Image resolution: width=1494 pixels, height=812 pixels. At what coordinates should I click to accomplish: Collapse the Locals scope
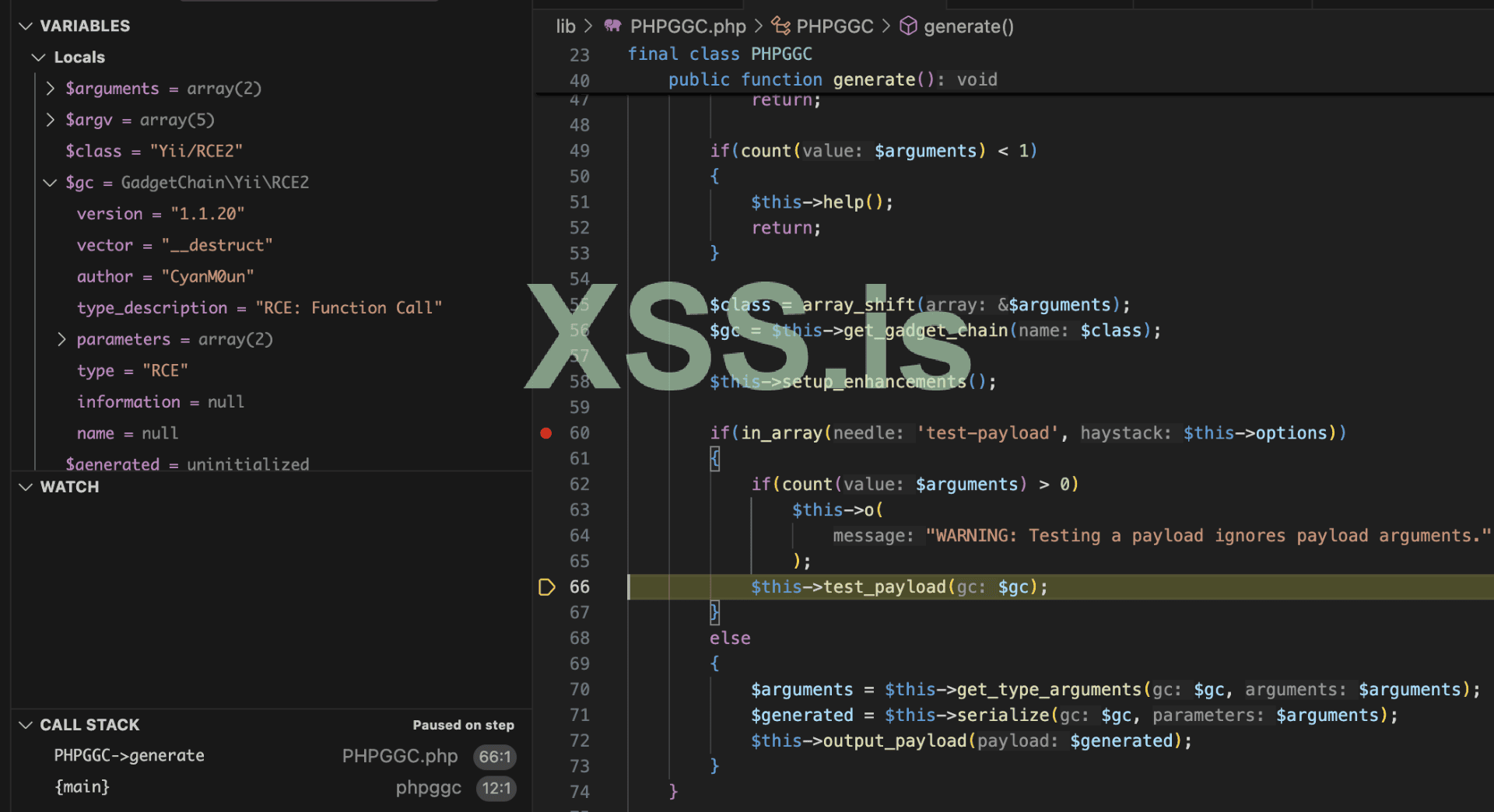click(39, 57)
